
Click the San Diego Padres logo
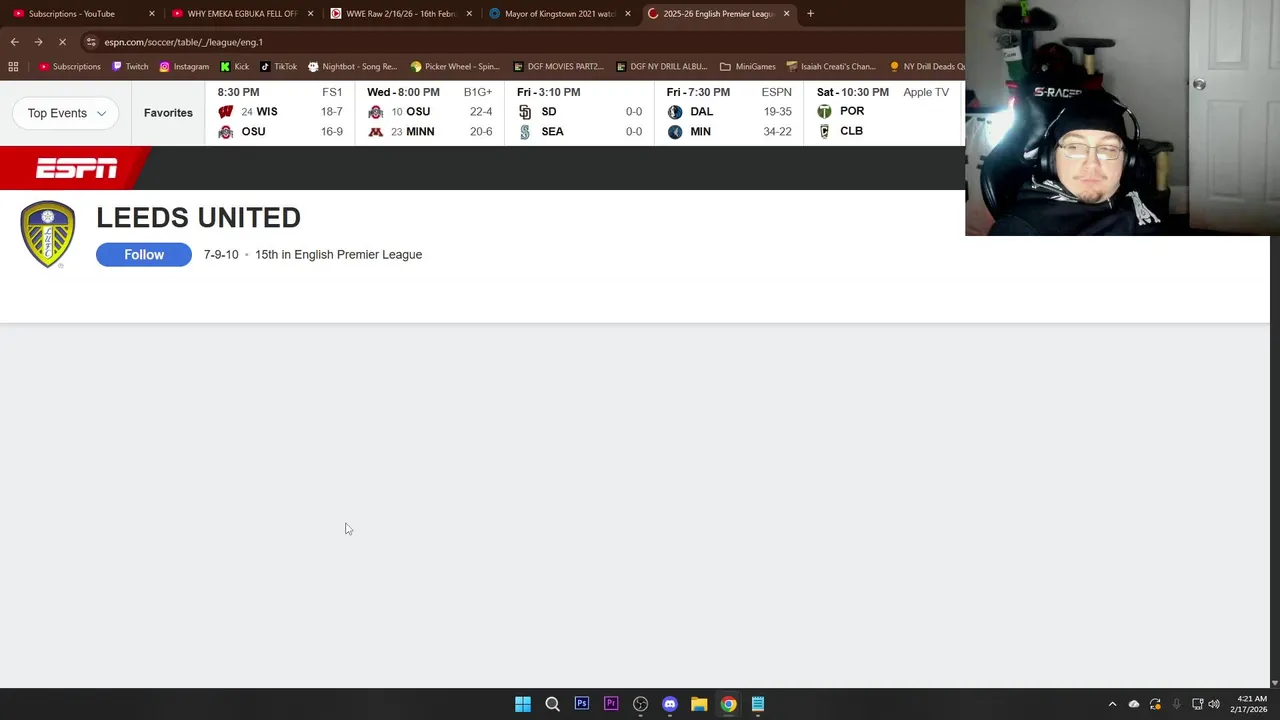(x=525, y=112)
